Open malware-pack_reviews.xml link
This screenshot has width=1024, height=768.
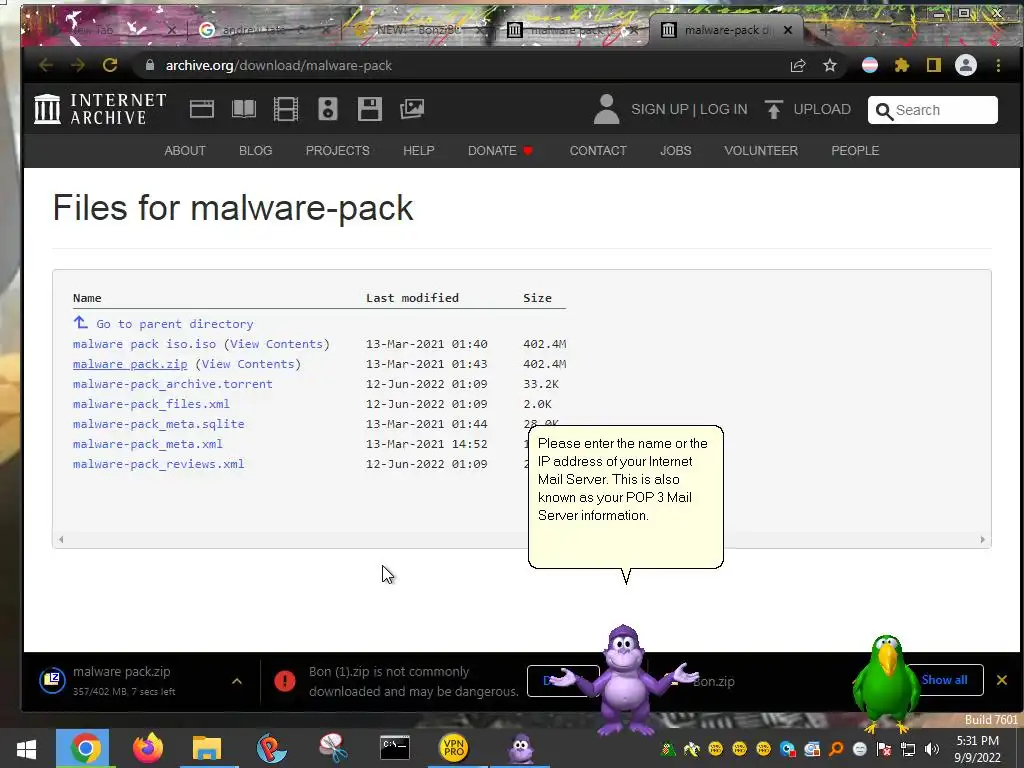[159, 464]
